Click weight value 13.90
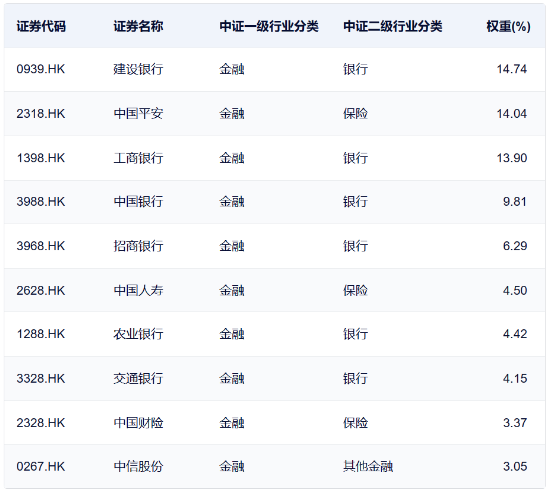Viewport: 550px width, 494px height. tap(512, 158)
